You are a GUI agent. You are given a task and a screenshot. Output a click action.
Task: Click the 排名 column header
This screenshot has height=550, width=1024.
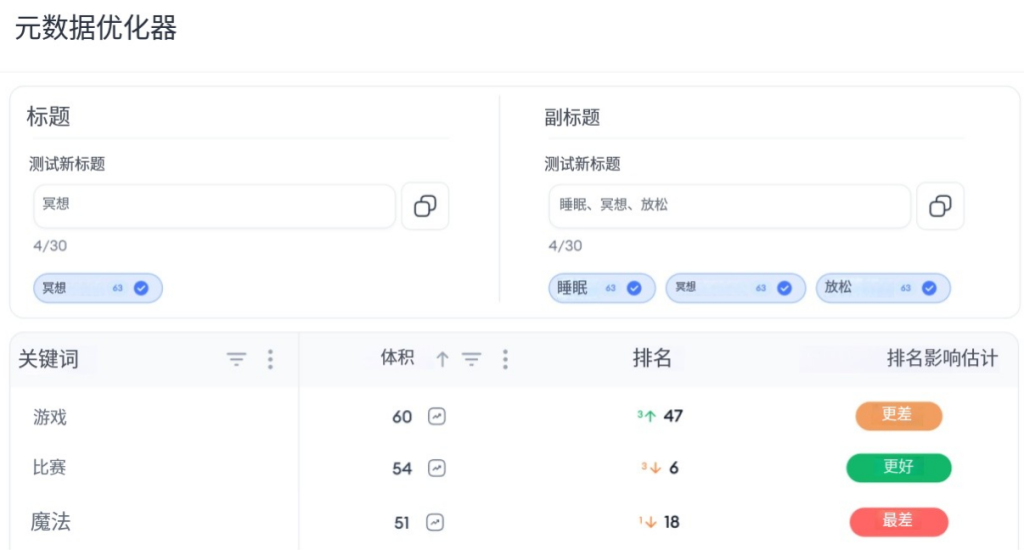click(x=652, y=359)
